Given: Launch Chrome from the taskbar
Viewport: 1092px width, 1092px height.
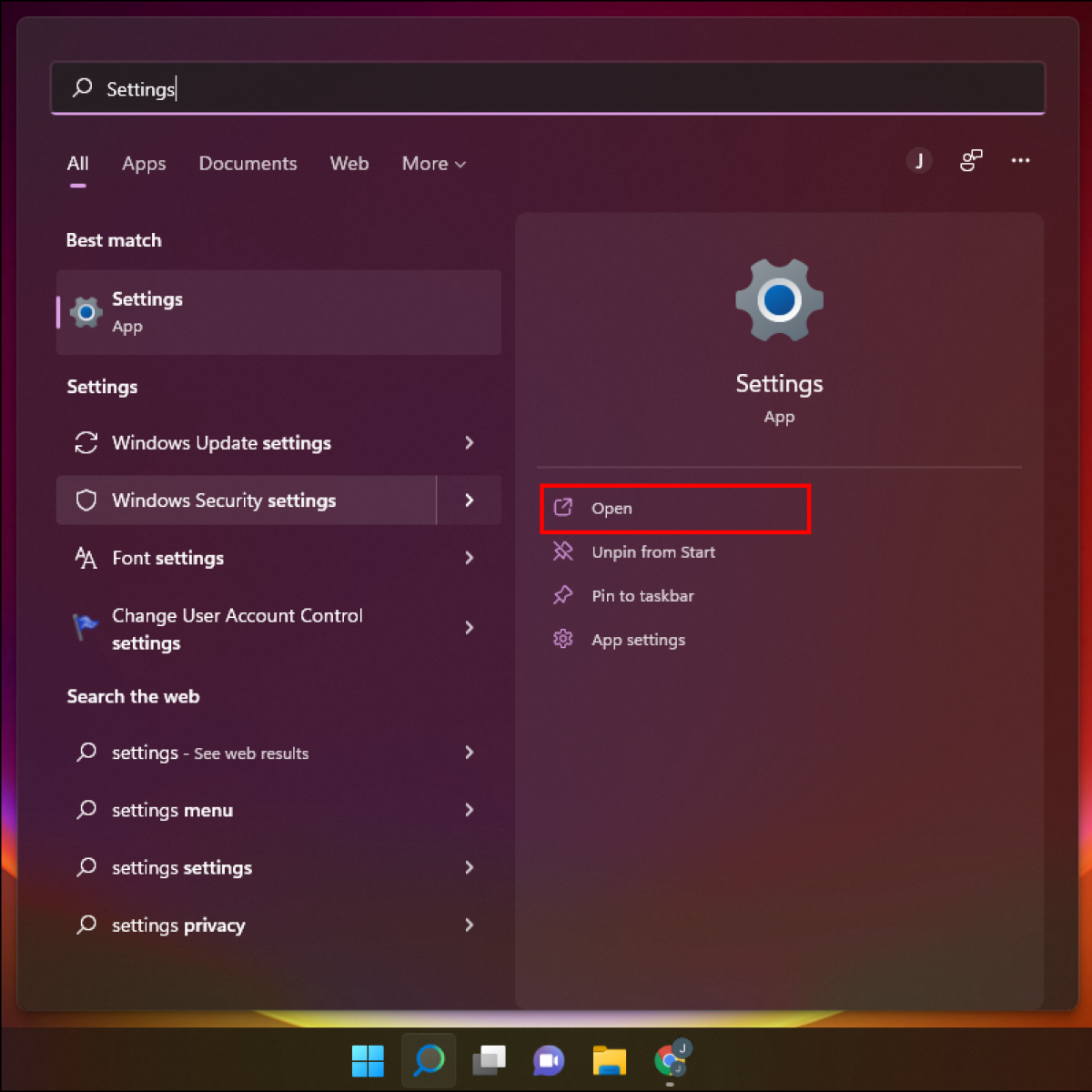Looking at the screenshot, I should (x=670, y=1060).
